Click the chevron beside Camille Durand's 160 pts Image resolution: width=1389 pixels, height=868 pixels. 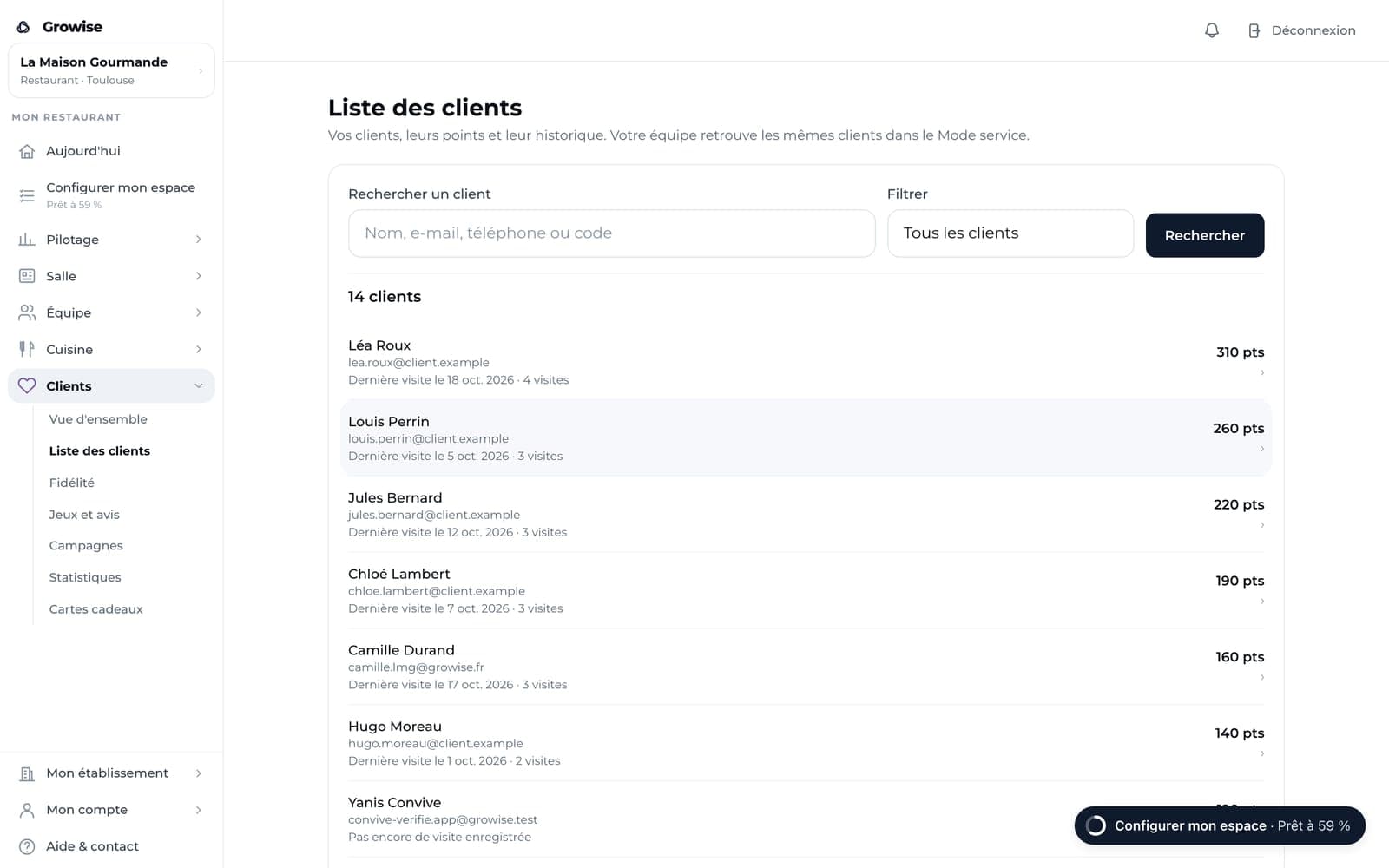pos(1262,677)
